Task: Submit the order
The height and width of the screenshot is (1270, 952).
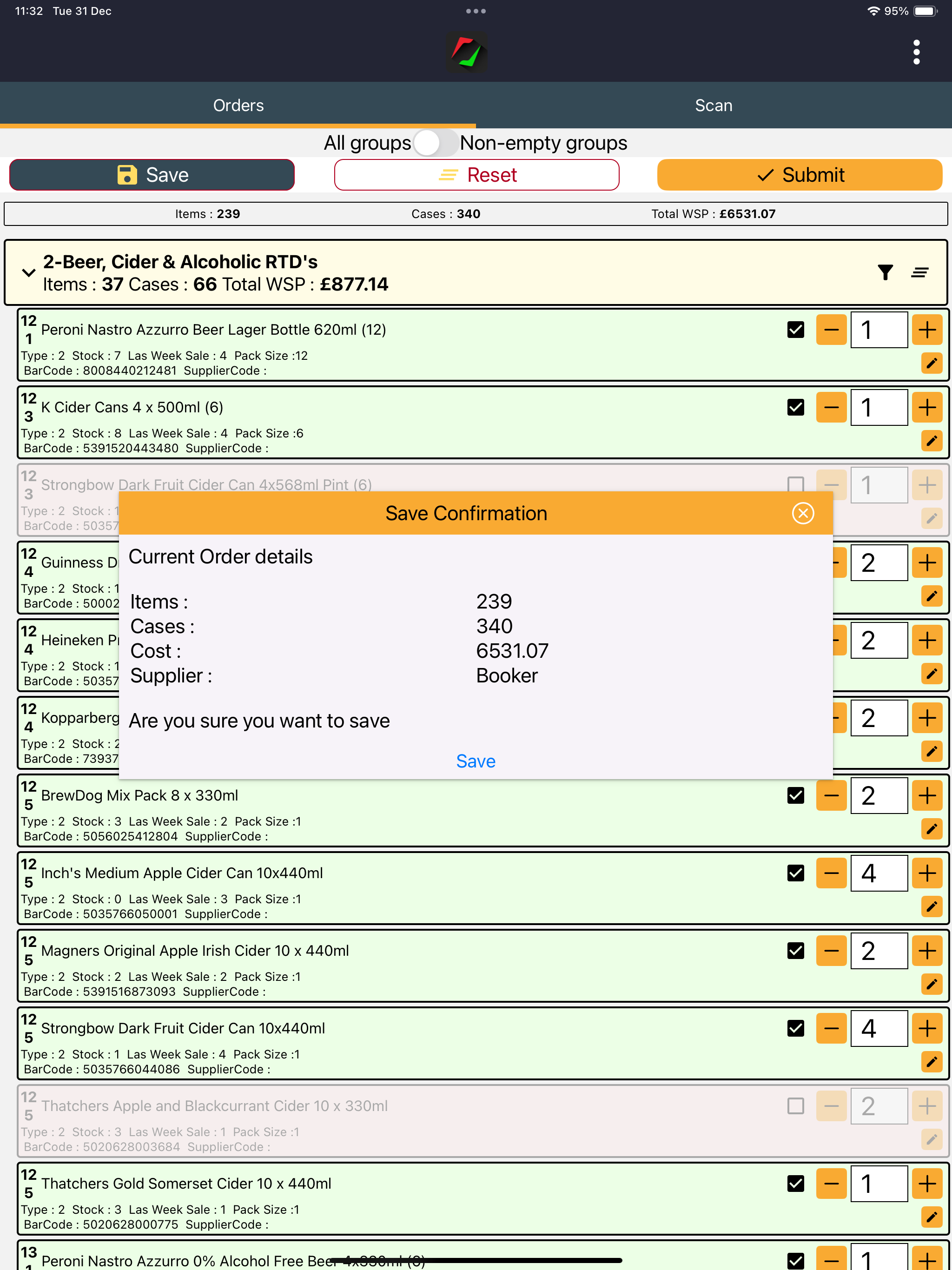Action: tap(800, 174)
